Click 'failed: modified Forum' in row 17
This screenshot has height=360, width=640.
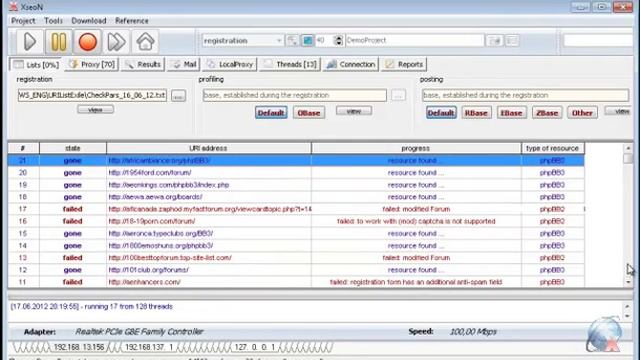click(416, 209)
